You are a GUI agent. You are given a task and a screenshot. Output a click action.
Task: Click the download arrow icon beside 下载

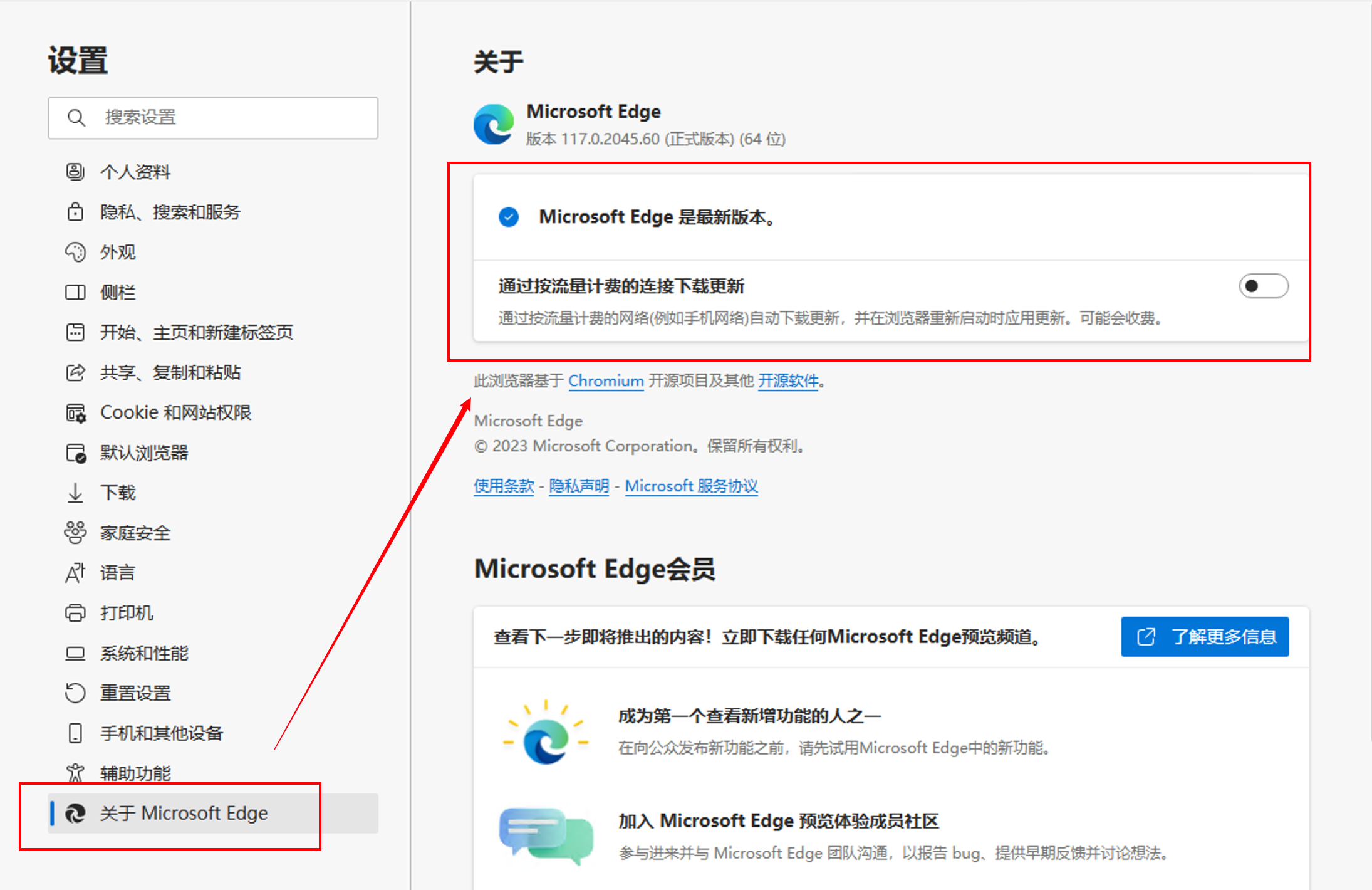tap(75, 493)
